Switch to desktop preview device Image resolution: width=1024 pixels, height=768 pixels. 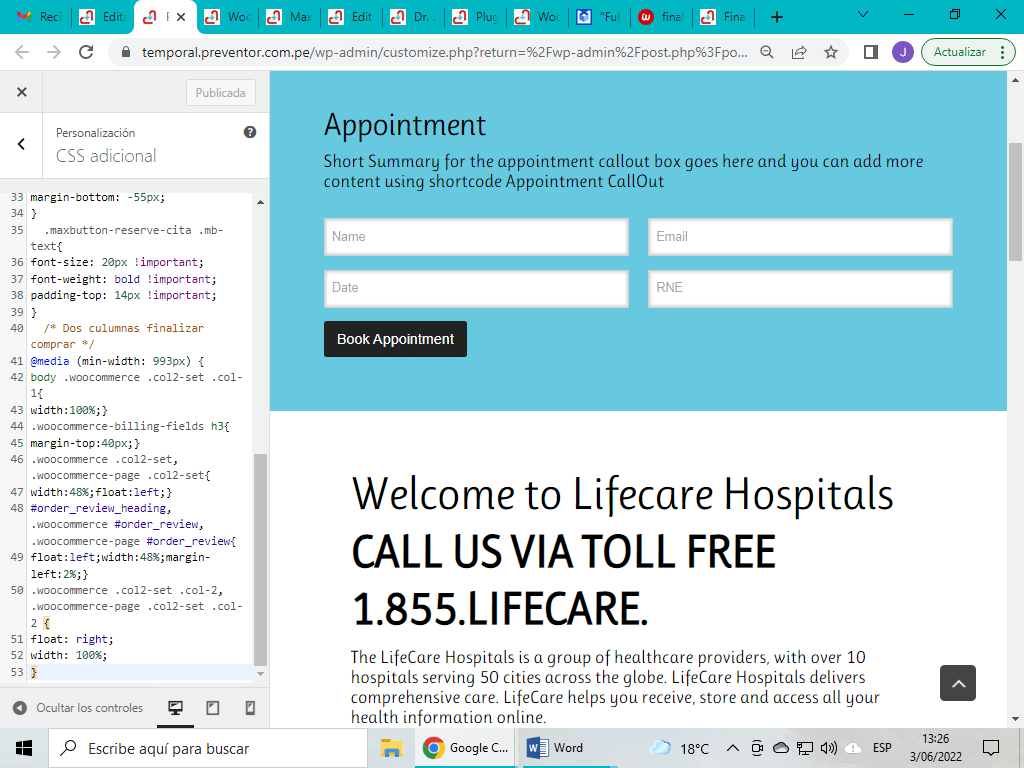click(176, 708)
